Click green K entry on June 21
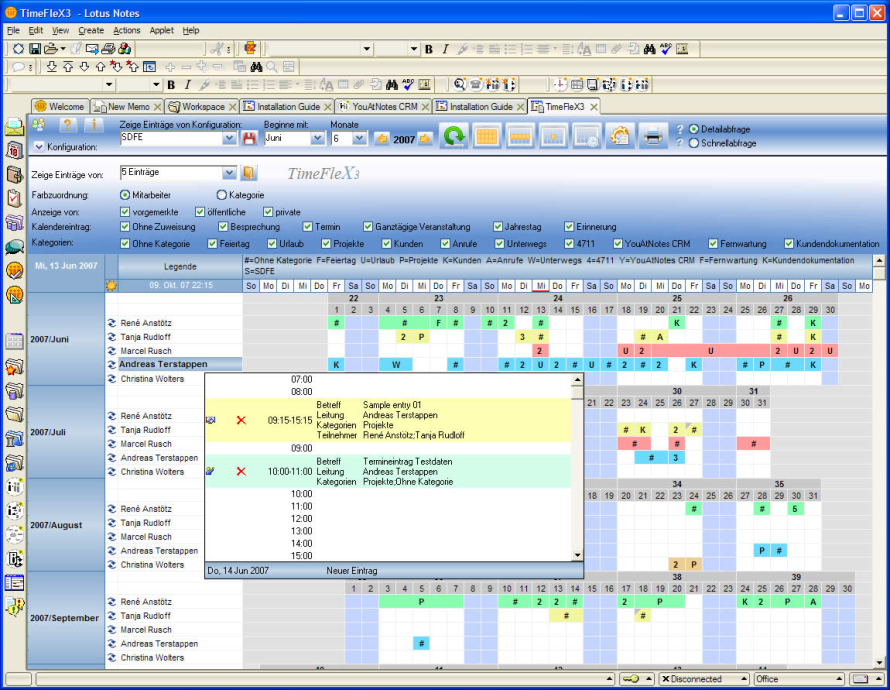Viewport: 890px width, 690px height. click(677, 323)
